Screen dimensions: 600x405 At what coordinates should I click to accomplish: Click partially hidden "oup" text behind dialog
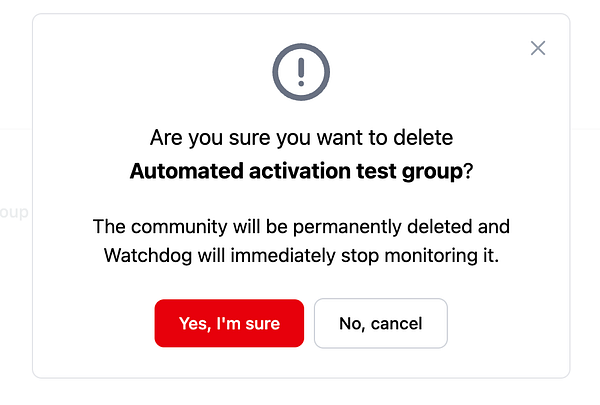[x=13, y=212]
